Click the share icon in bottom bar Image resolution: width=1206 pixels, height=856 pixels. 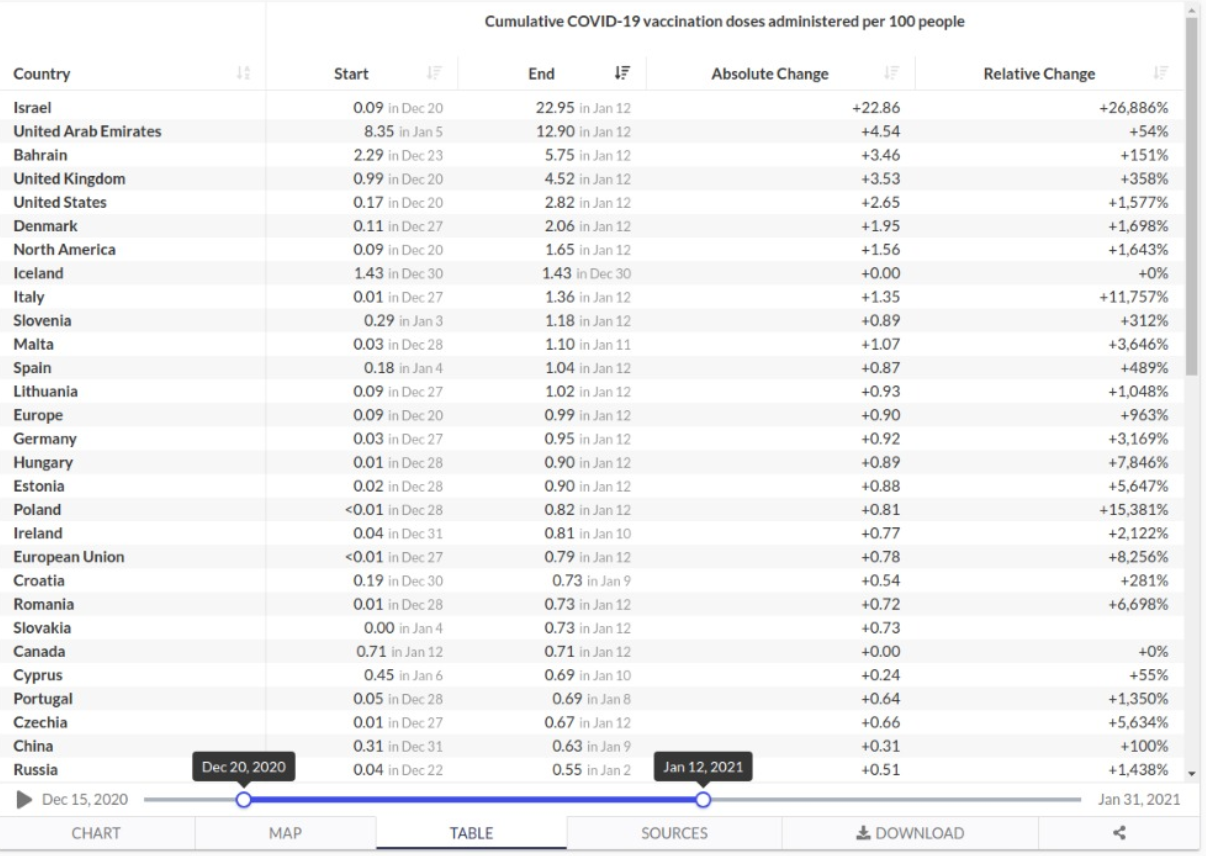(x=1119, y=832)
